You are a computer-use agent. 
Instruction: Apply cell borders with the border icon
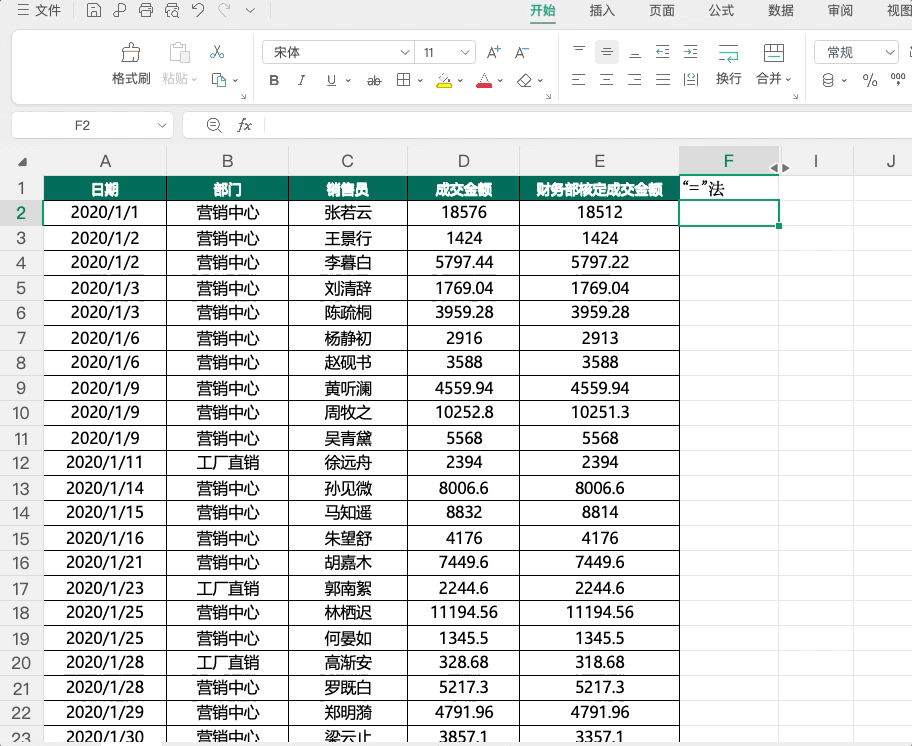[403, 80]
